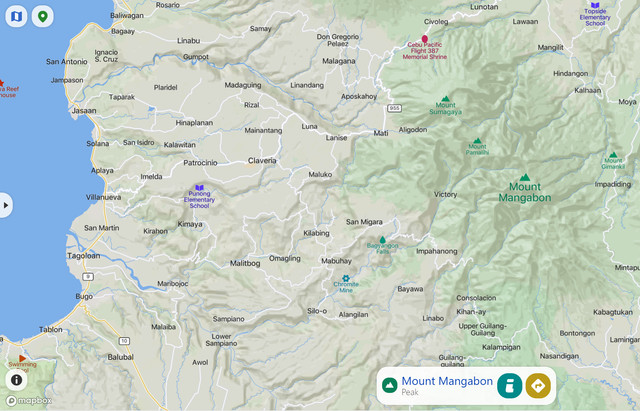Image resolution: width=640 pixels, height=411 pixels.
Task: Click the Tagoloan town label
Action: coord(84,256)
